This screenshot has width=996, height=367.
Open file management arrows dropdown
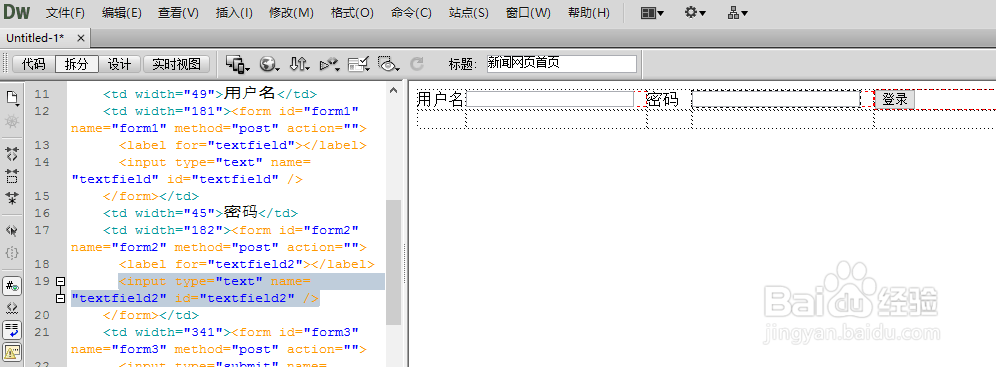[299, 64]
